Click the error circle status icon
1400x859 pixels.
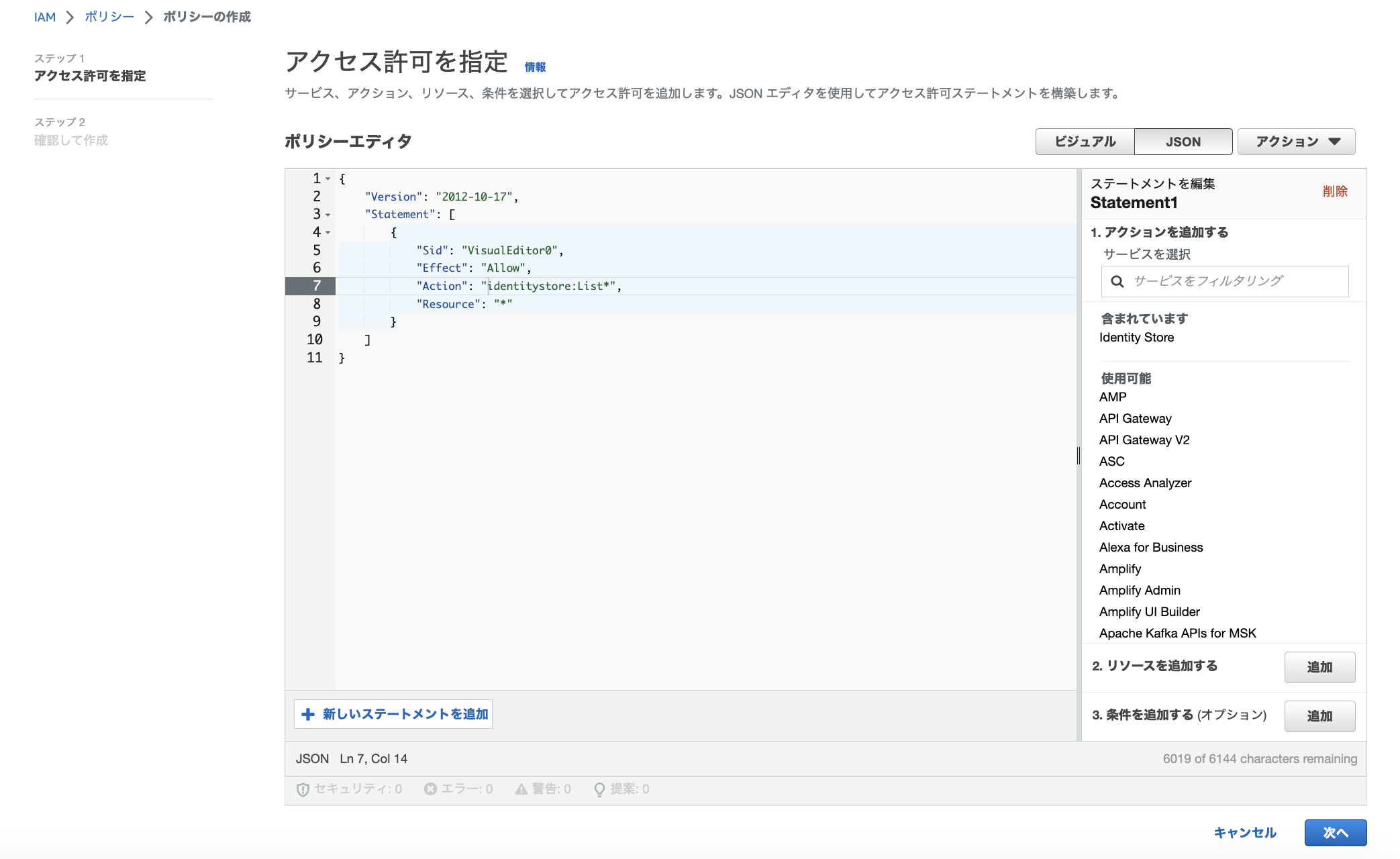coord(430,789)
